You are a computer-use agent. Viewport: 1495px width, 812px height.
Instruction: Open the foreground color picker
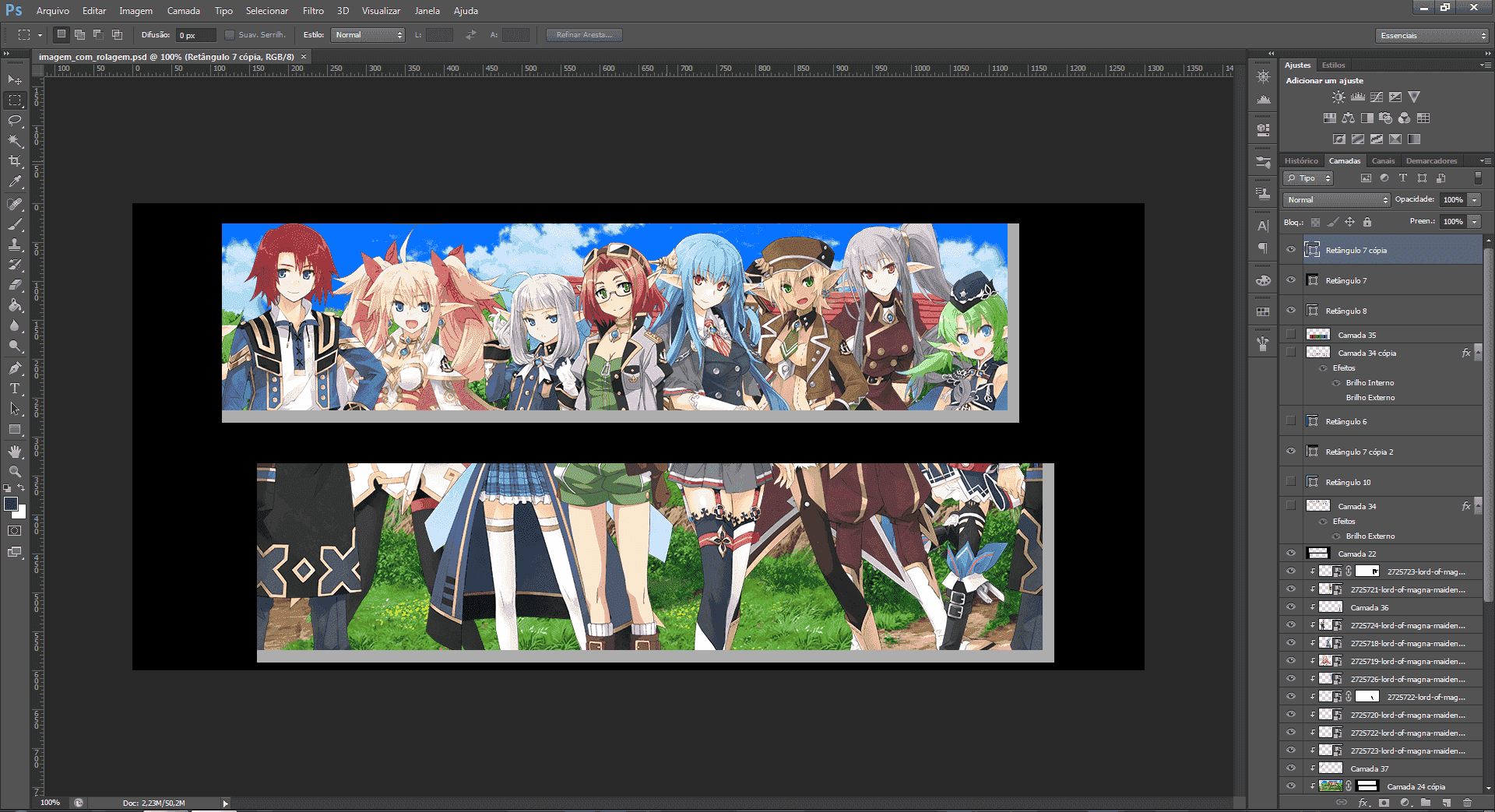point(10,504)
